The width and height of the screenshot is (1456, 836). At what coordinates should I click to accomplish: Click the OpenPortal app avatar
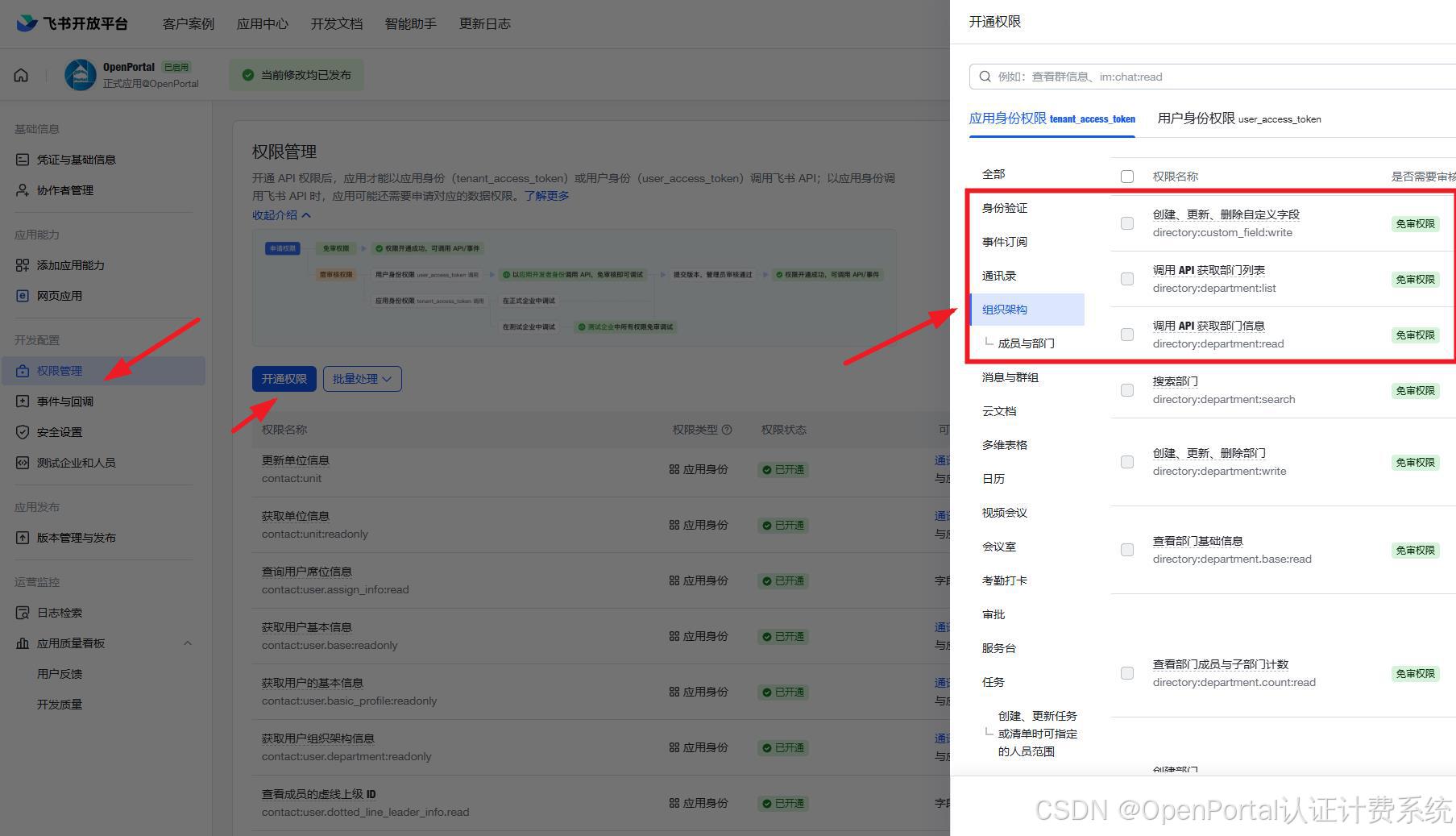80,75
